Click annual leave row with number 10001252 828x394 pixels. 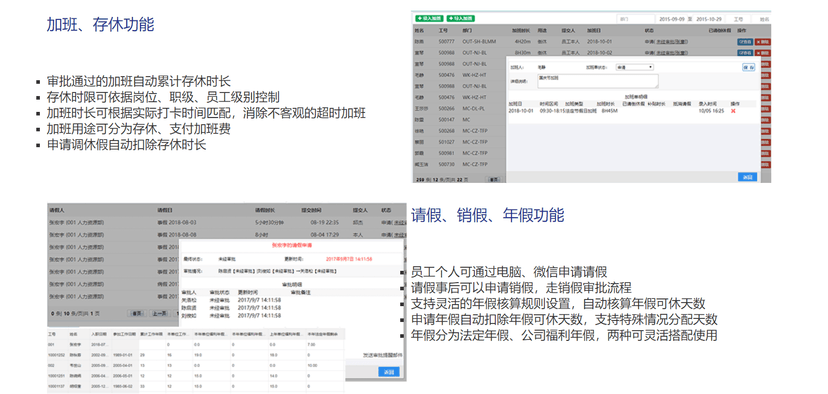click(196, 355)
